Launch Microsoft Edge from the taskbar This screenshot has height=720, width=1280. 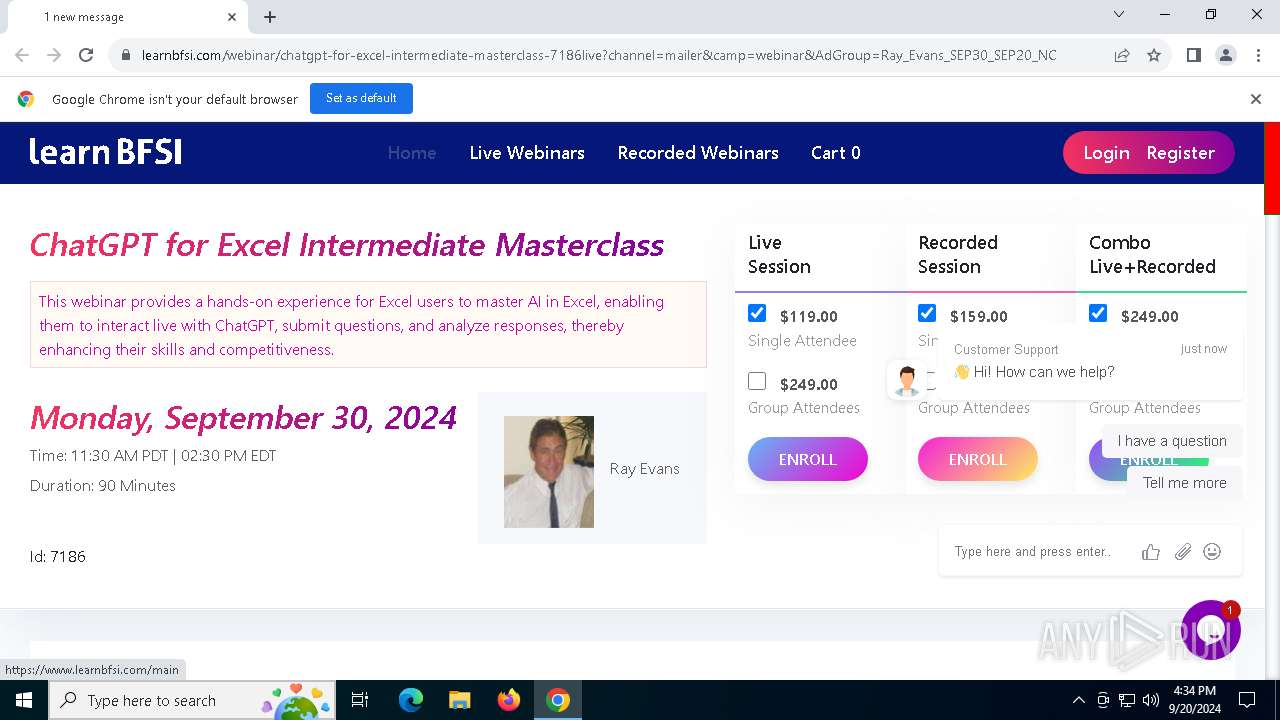pyautogui.click(x=411, y=700)
